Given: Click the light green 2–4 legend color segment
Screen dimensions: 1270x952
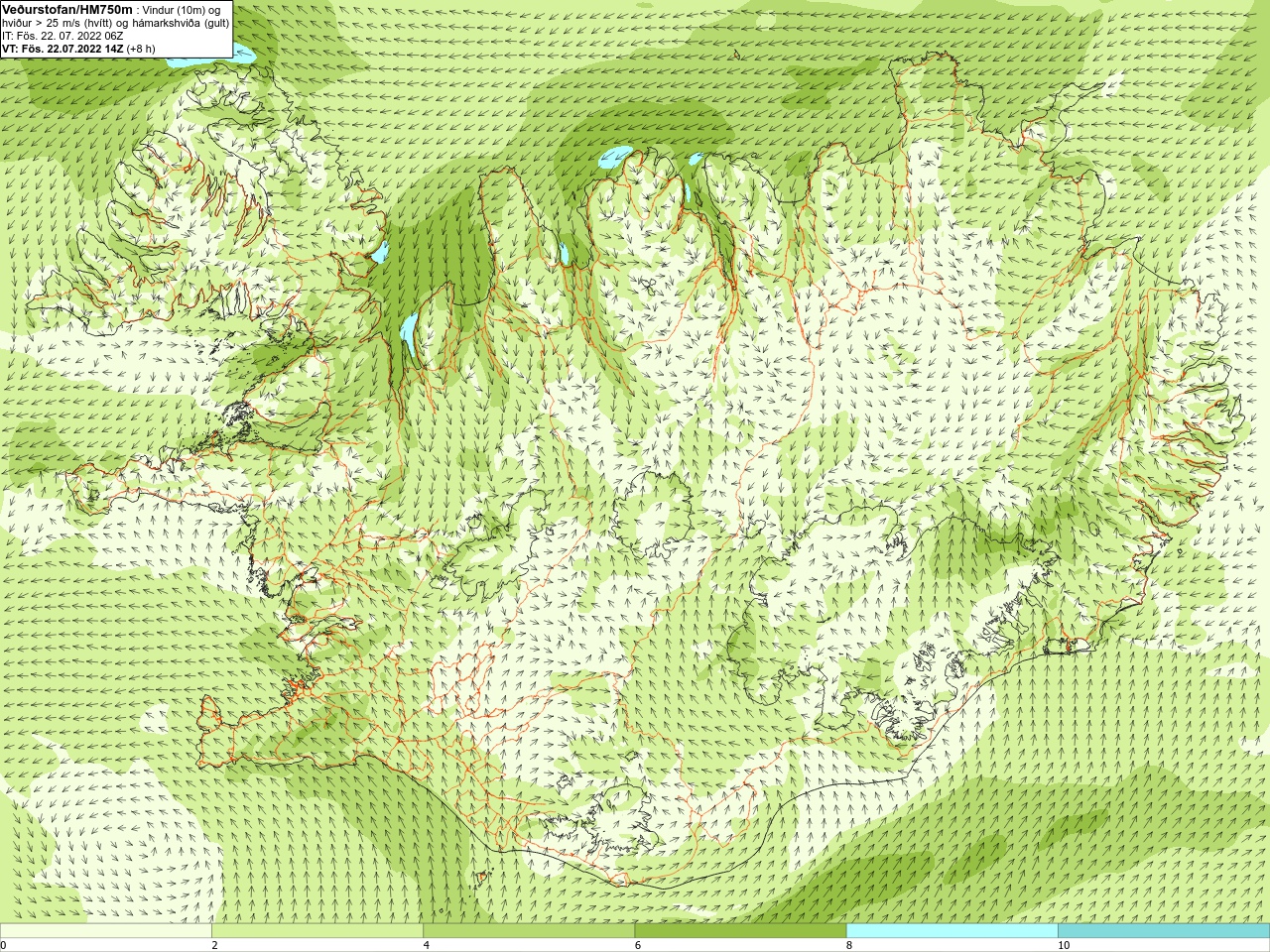Looking at the screenshot, I should 317,931.
